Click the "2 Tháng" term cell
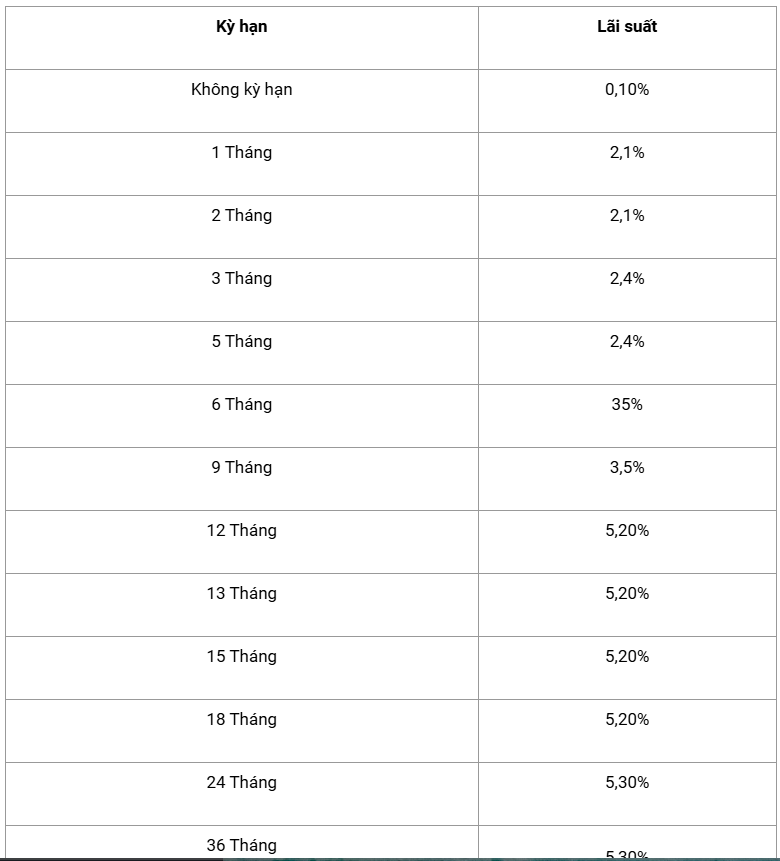The image size is (780, 861). pyautogui.click(x=242, y=216)
